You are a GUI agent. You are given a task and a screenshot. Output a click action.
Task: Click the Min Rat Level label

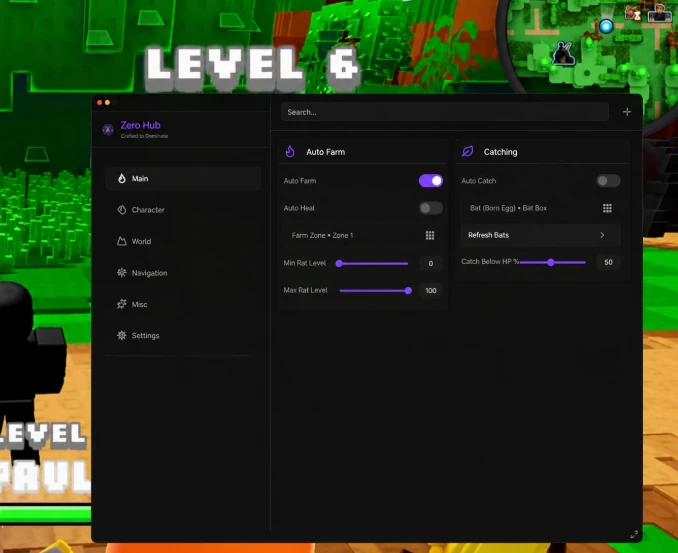coord(304,263)
